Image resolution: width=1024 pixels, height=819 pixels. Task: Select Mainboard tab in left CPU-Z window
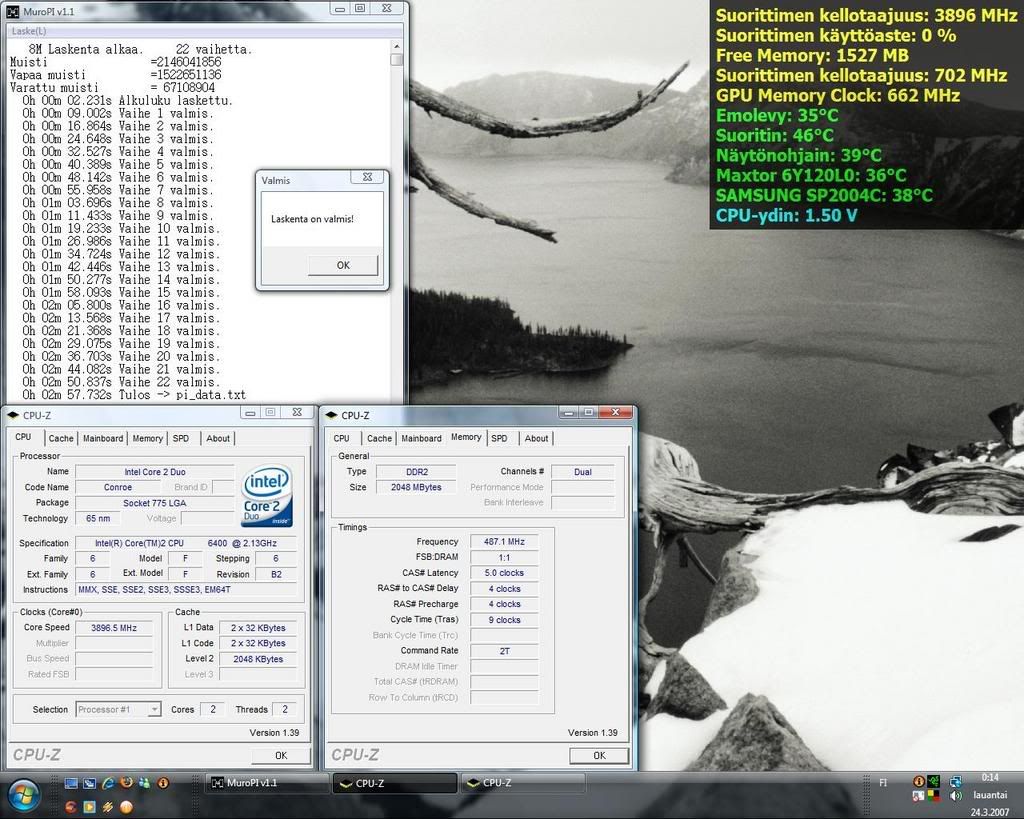click(103, 438)
